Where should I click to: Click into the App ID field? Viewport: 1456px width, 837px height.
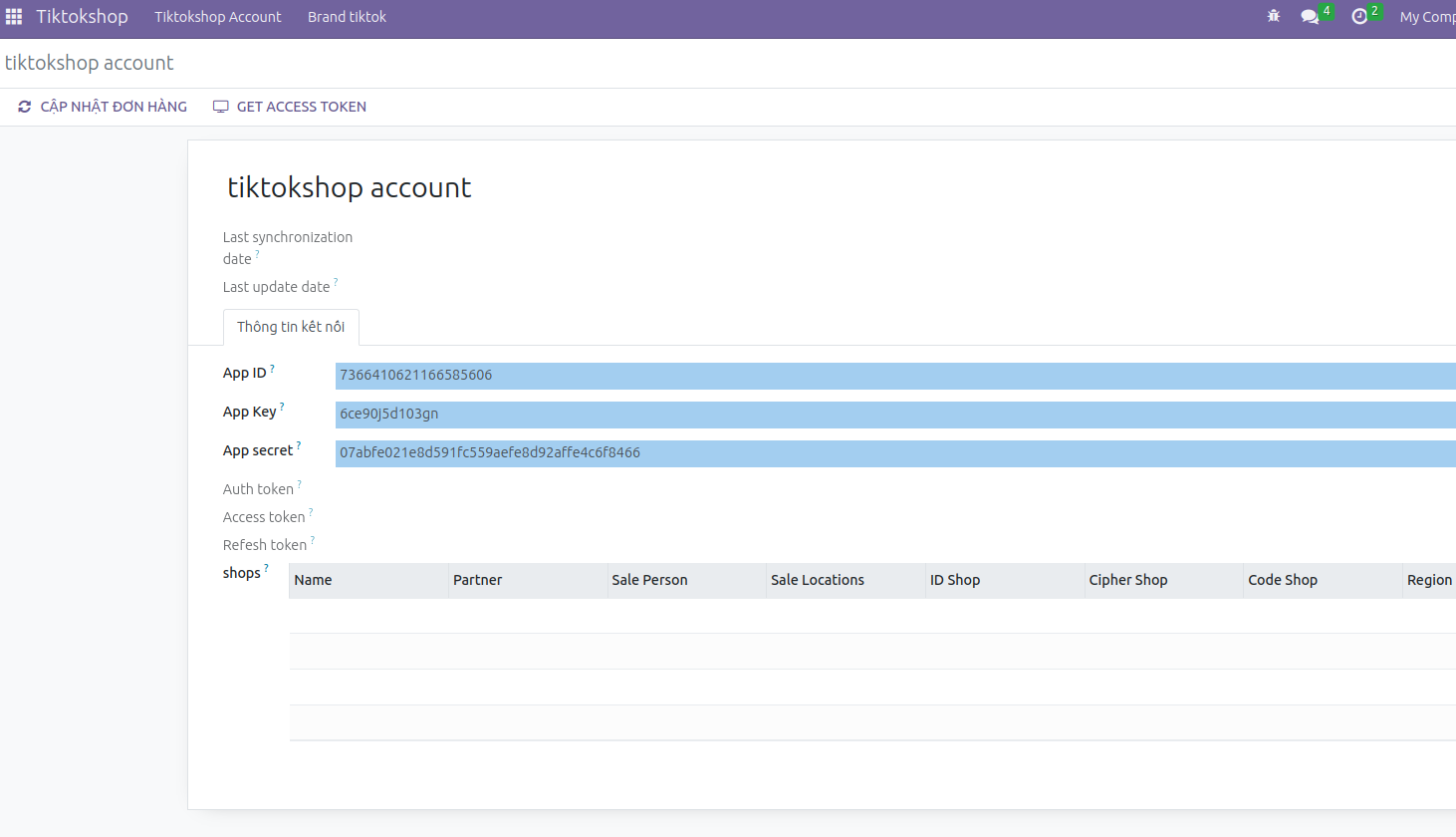[894, 376]
